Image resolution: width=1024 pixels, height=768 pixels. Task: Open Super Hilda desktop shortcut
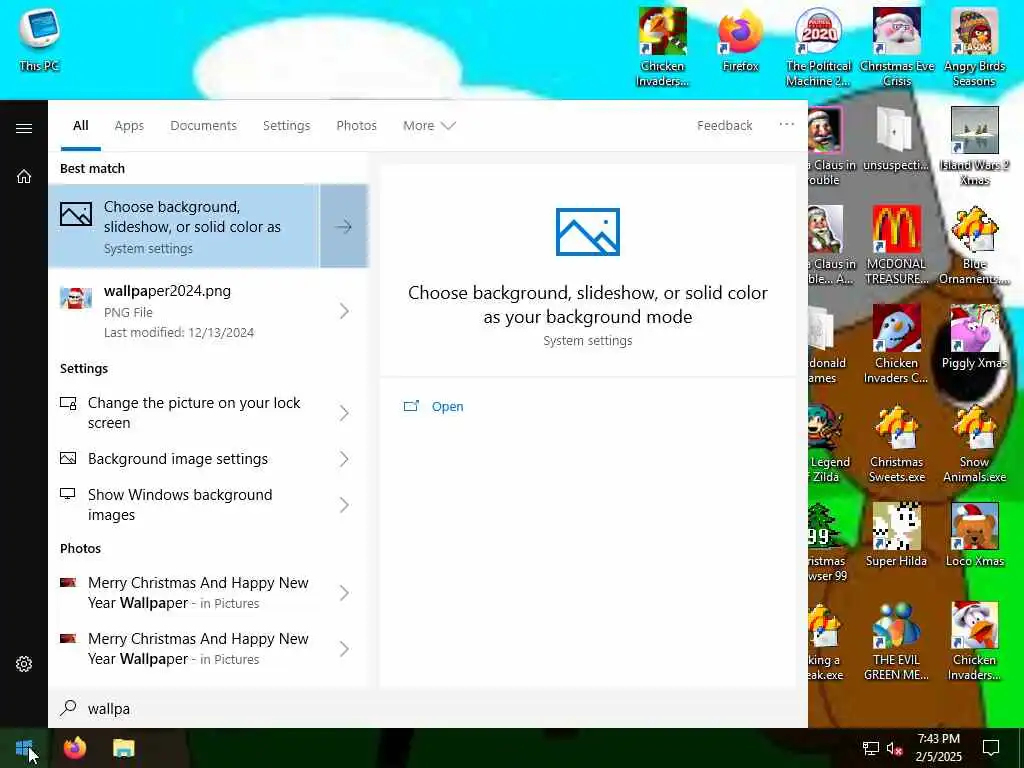tap(896, 535)
